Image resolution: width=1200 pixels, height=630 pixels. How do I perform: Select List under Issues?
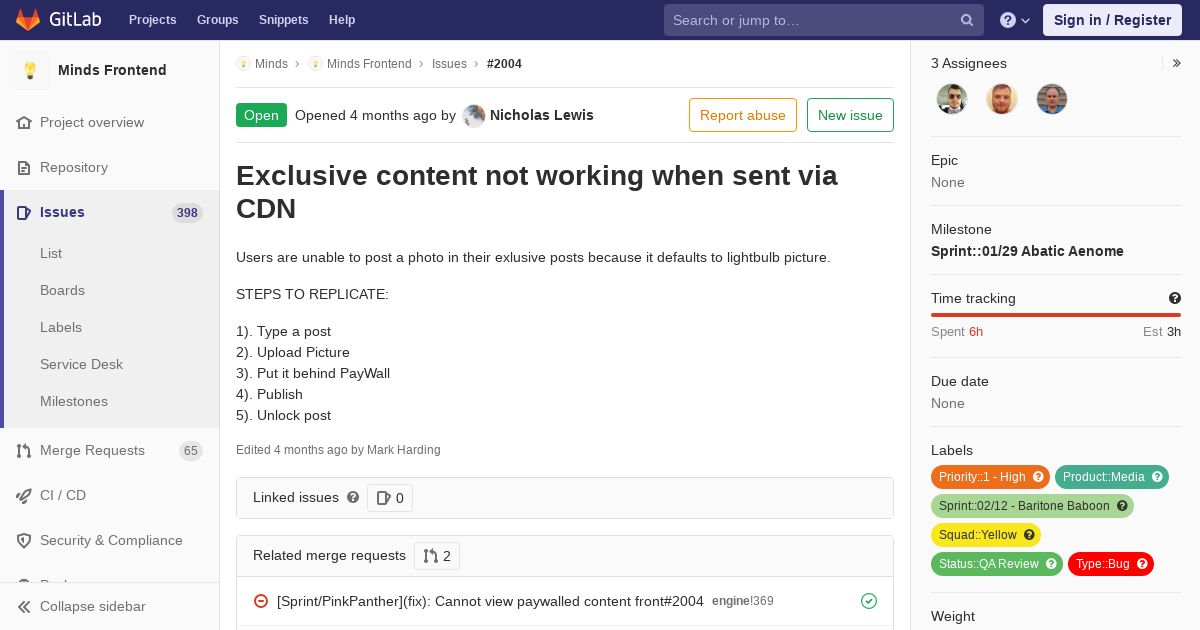(51, 254)
